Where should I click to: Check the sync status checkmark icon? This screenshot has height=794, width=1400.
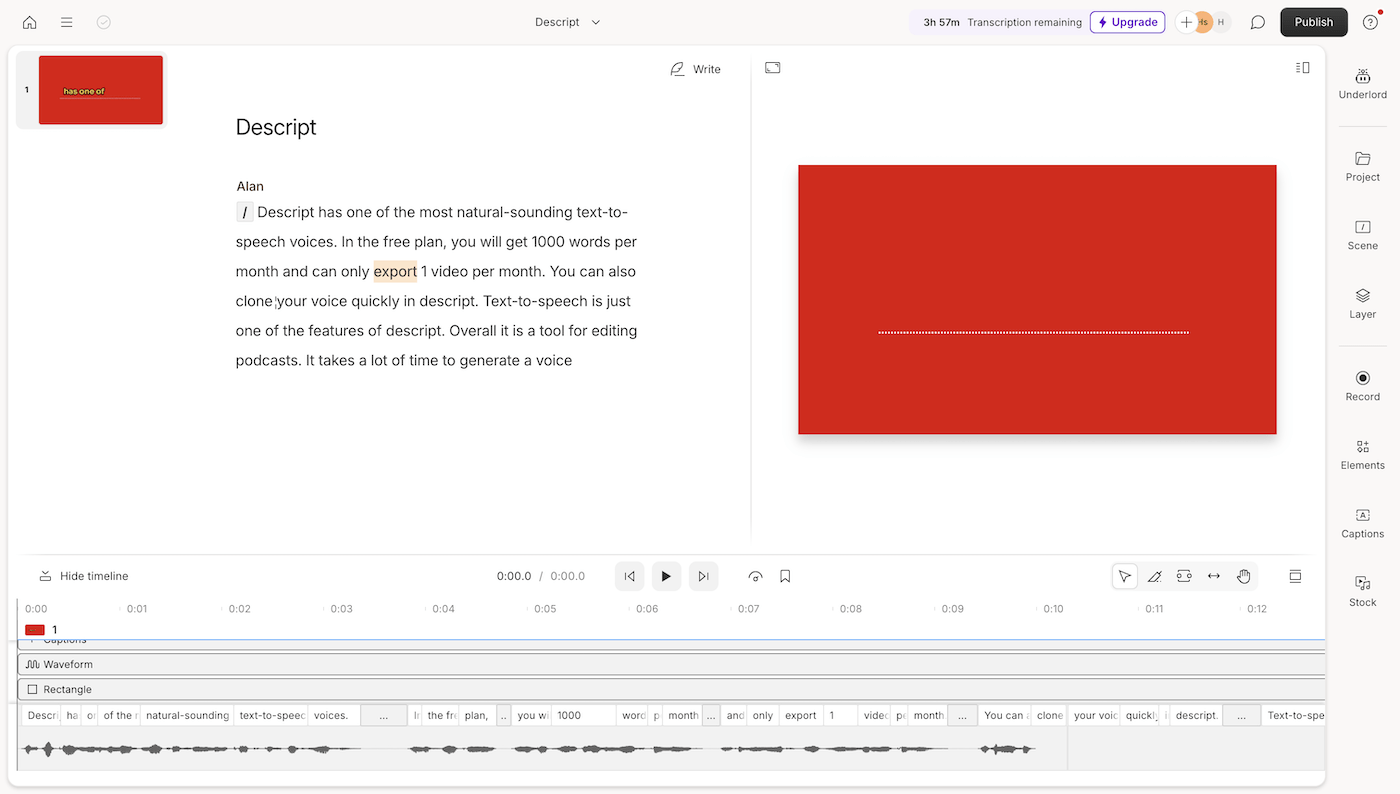(x=104, y=22)
